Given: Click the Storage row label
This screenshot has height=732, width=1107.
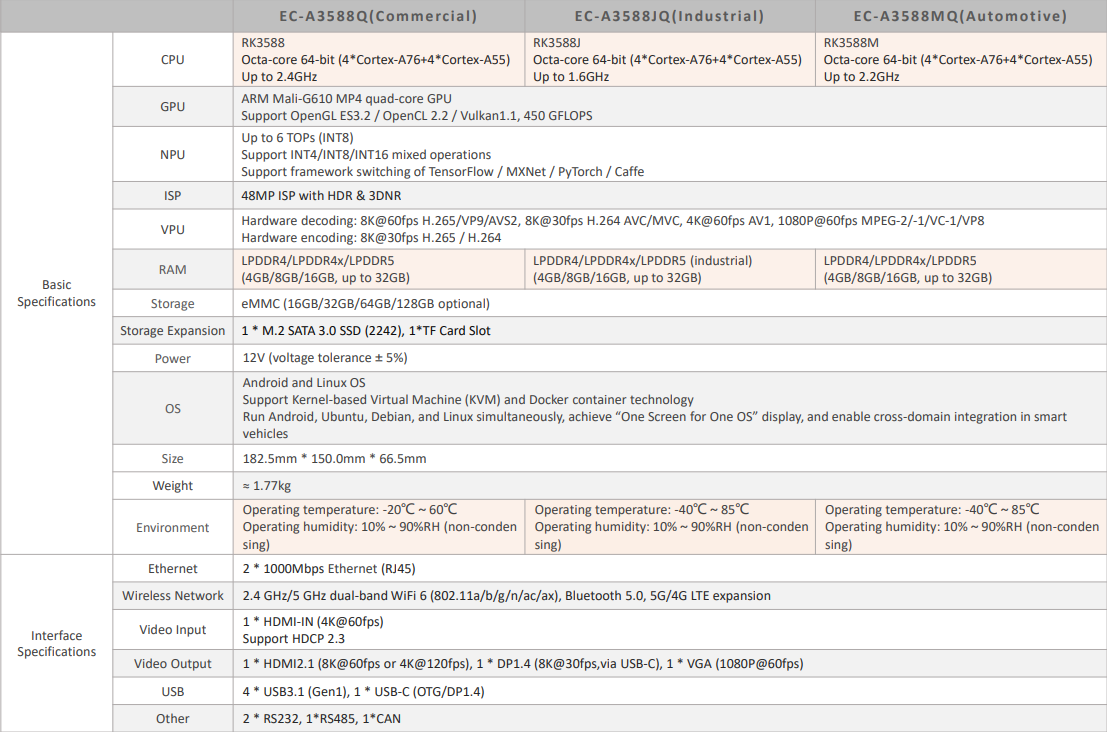Looking at the screenshot, I should (x=172, y=304).
